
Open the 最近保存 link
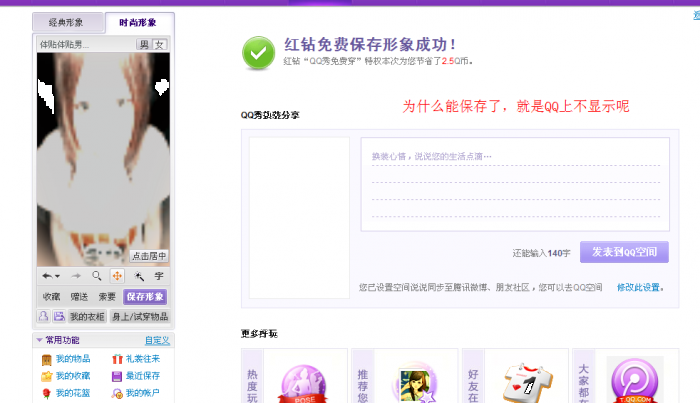142,376
